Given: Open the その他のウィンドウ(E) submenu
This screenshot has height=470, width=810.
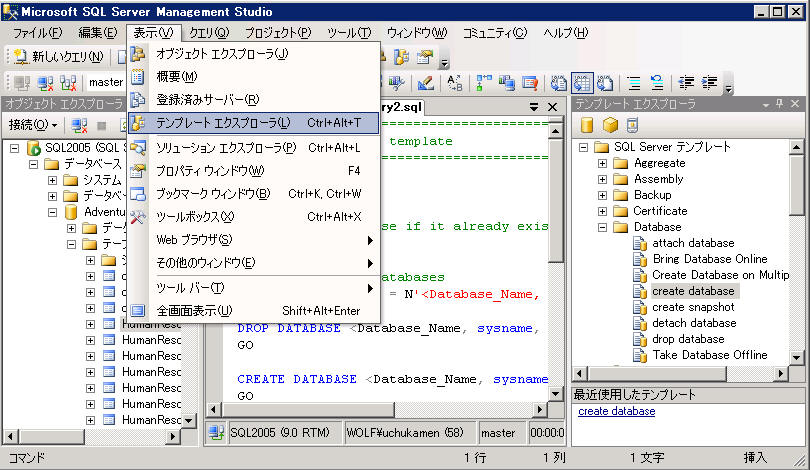Looking at the screenshot, I should pos(254,263).
